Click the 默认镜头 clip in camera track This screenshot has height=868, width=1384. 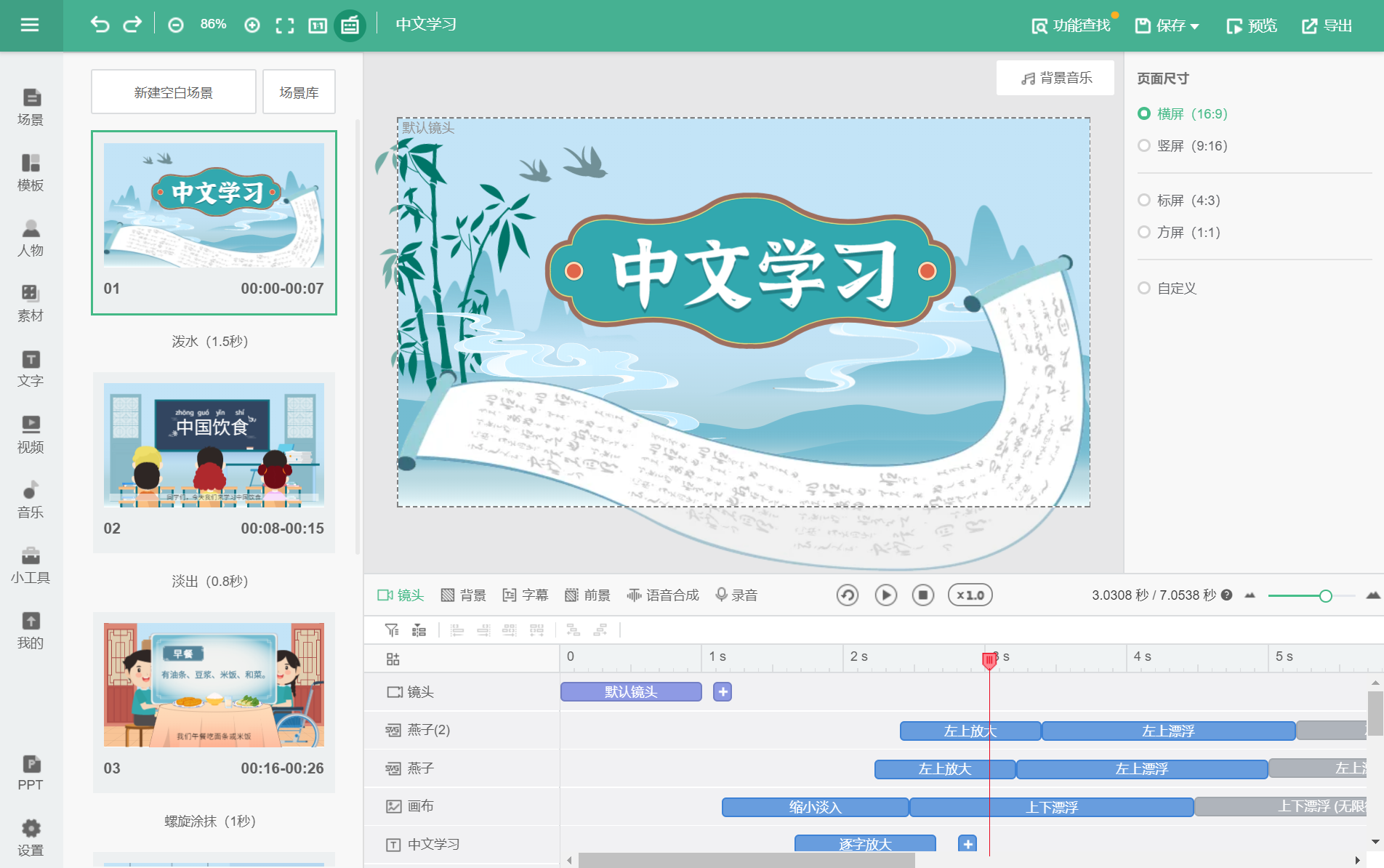[x=631, y=692]
